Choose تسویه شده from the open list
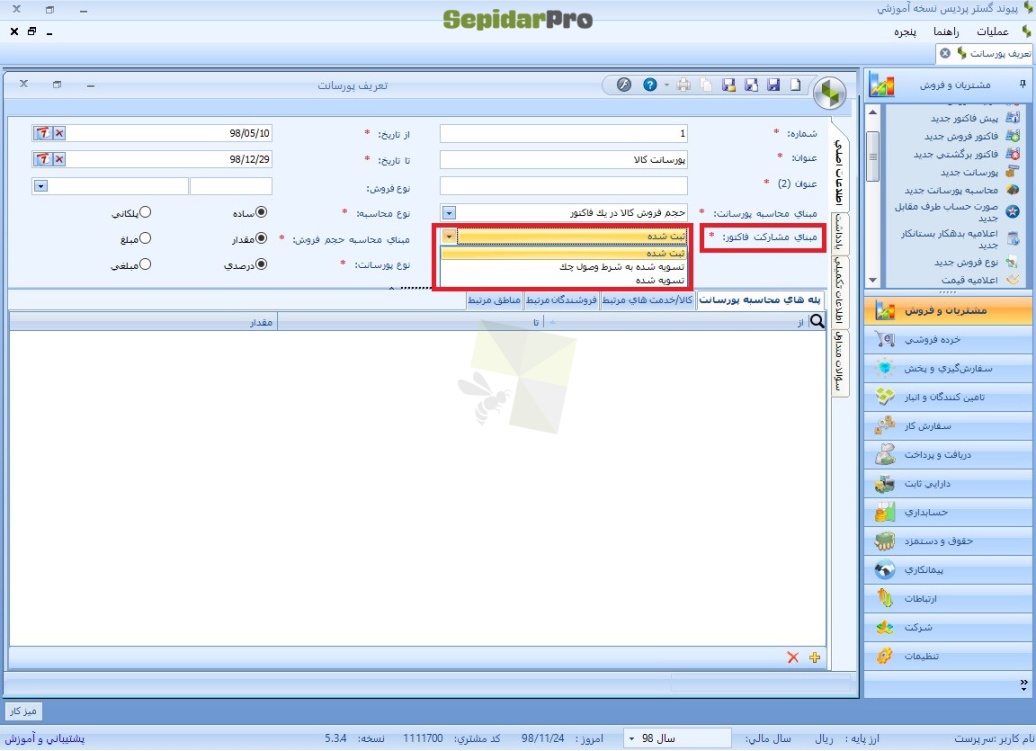1036x751 pixels. click(x=564, y=280)
